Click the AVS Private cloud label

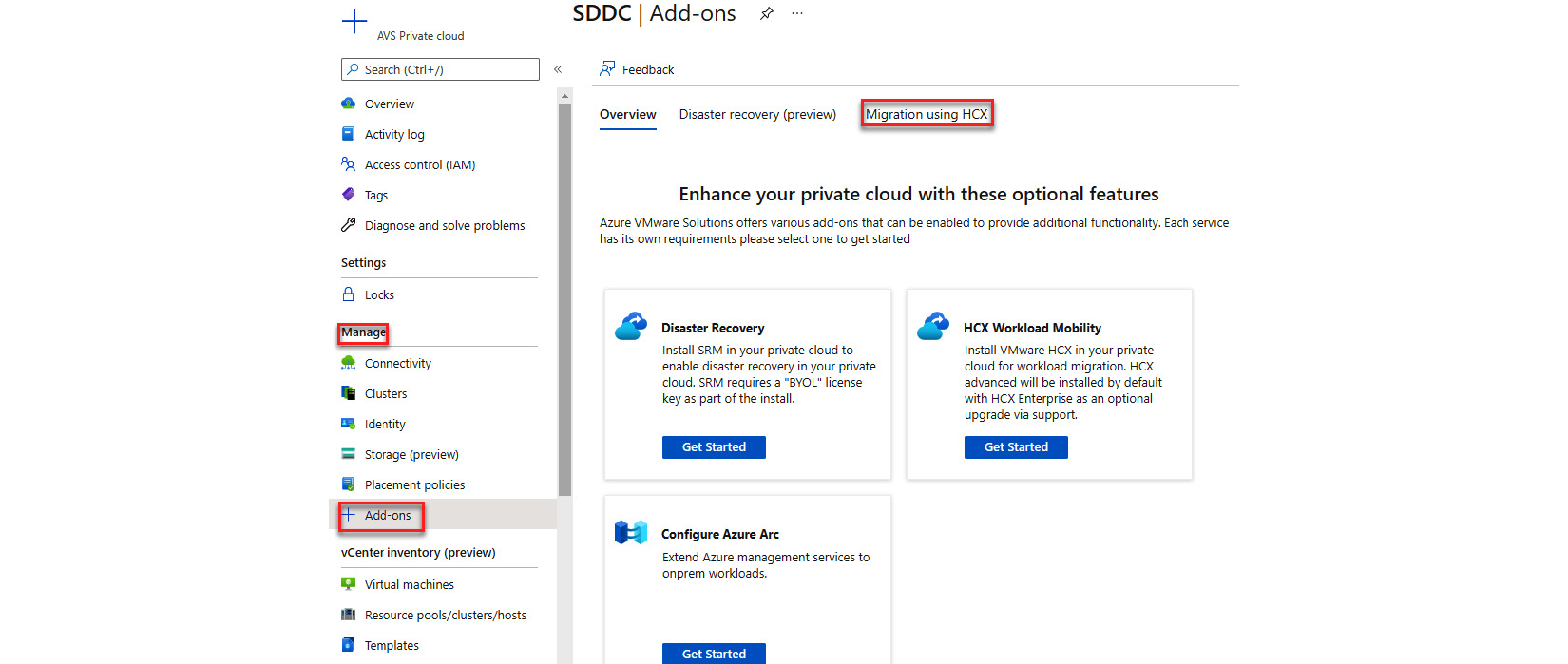tap(420, 36)
